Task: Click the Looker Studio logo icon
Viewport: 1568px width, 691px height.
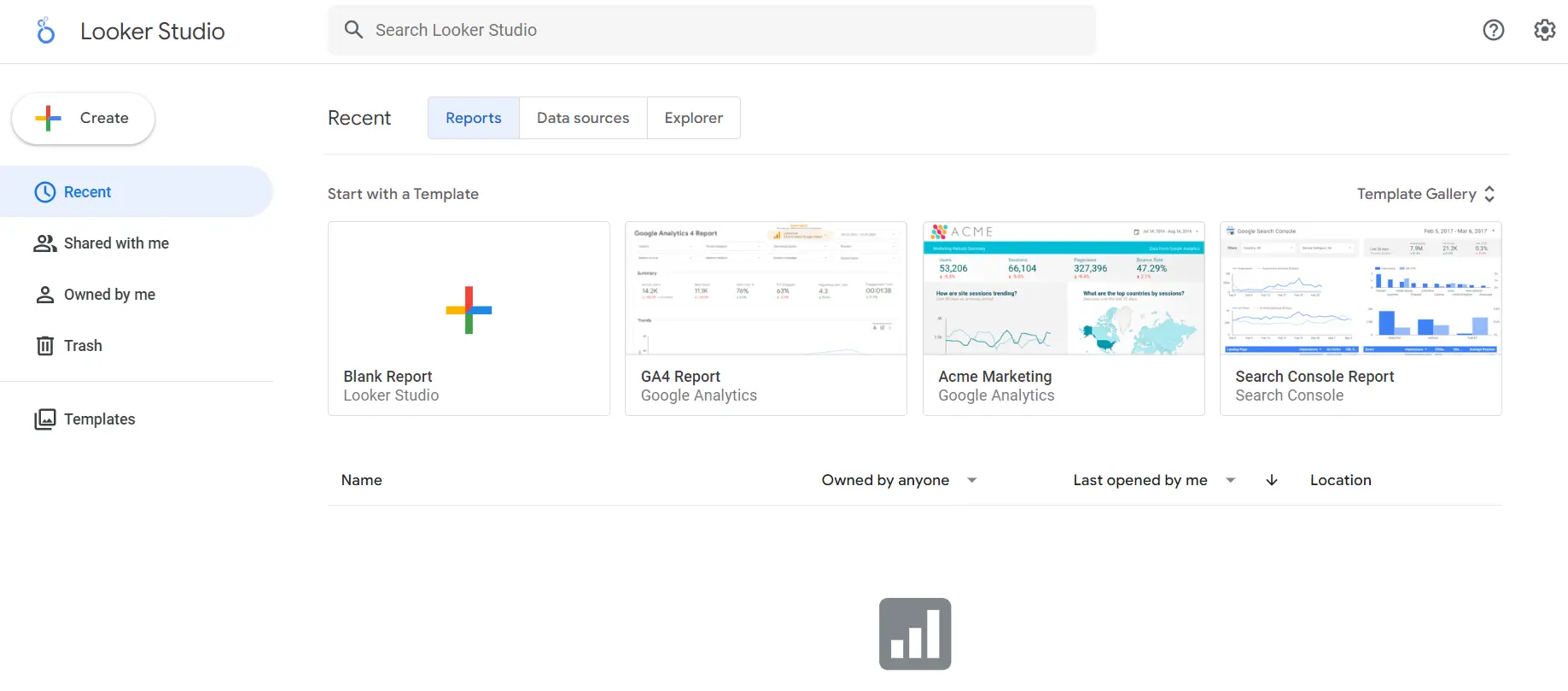Action: [x=46, y=31]
